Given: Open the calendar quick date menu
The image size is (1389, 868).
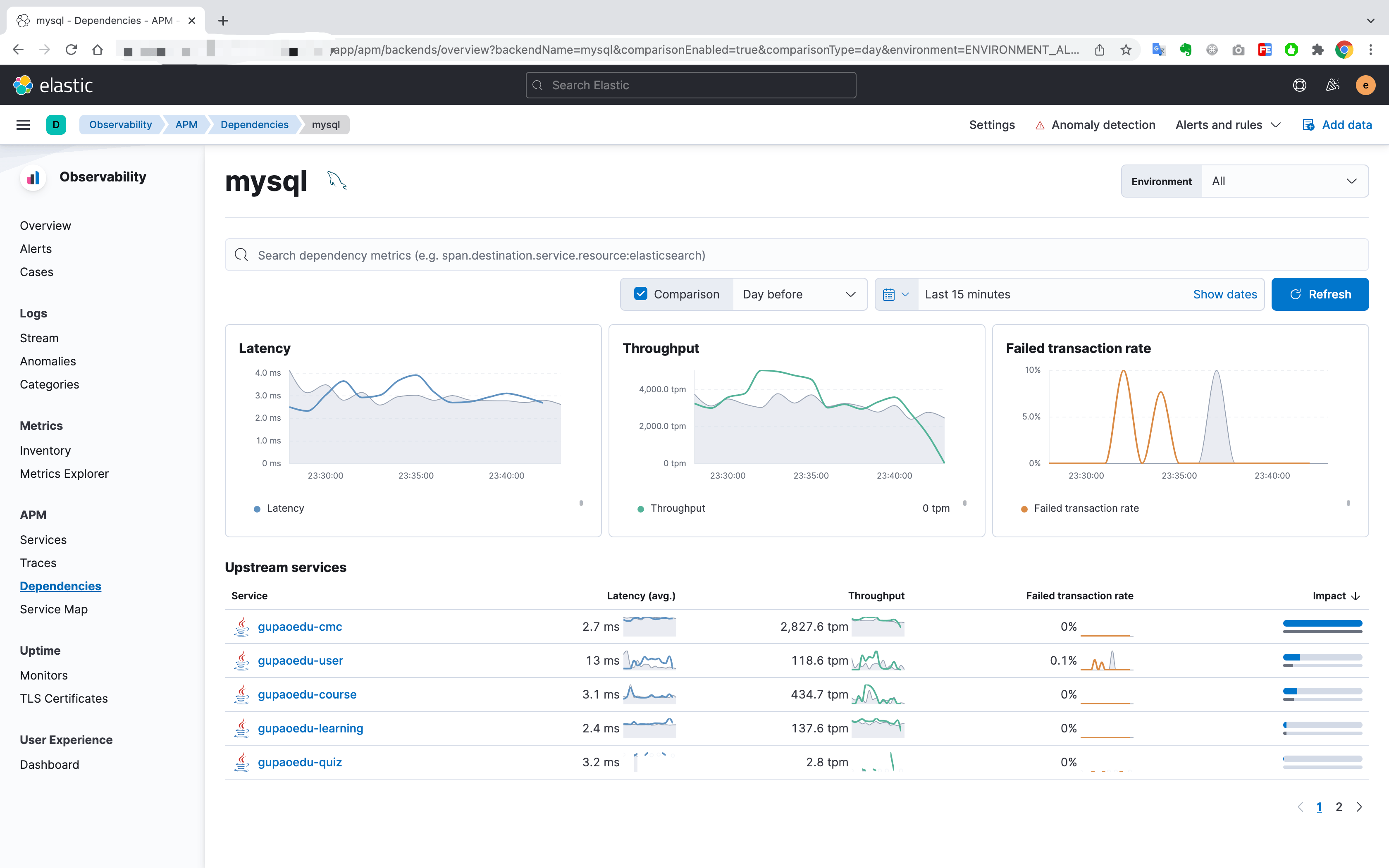Looking at the screenshot, I should pyautogui.click(x=896, y=294).
